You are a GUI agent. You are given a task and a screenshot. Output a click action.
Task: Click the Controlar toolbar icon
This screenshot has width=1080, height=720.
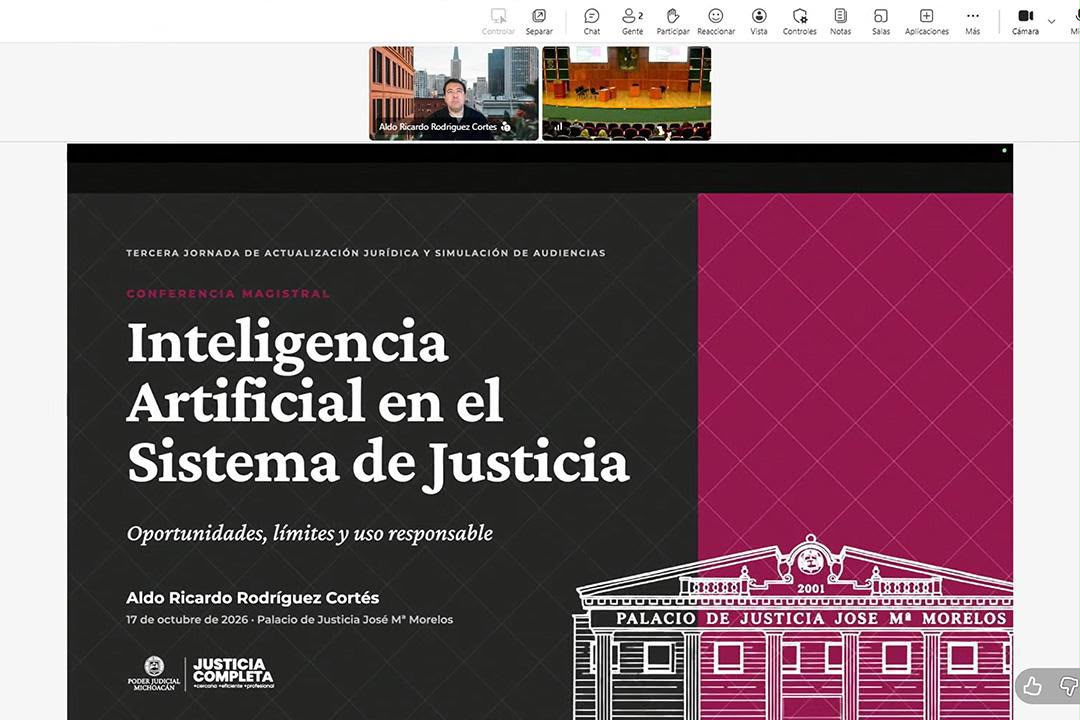[498, 21]
